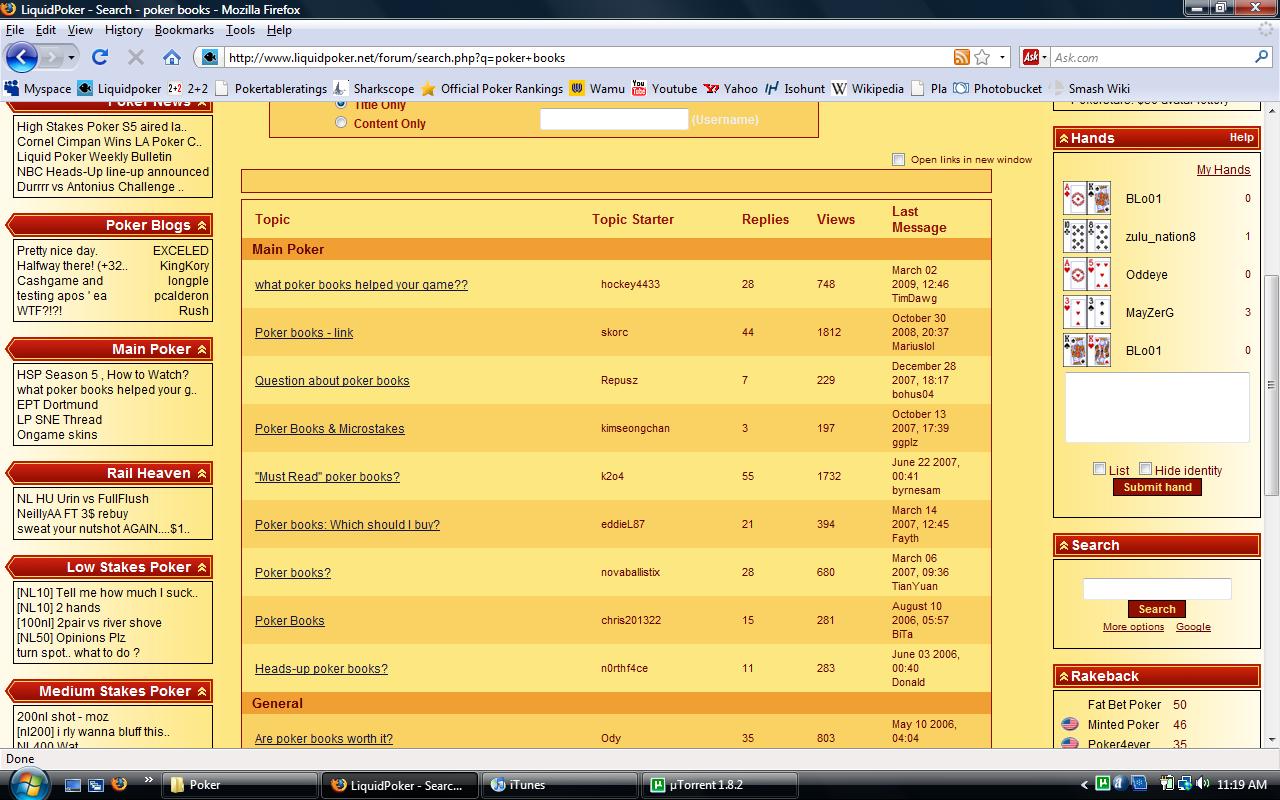Open 'Heads-up poker books?' topic
This screenshot has width=1280, height=800.
(x=321, y=669)
